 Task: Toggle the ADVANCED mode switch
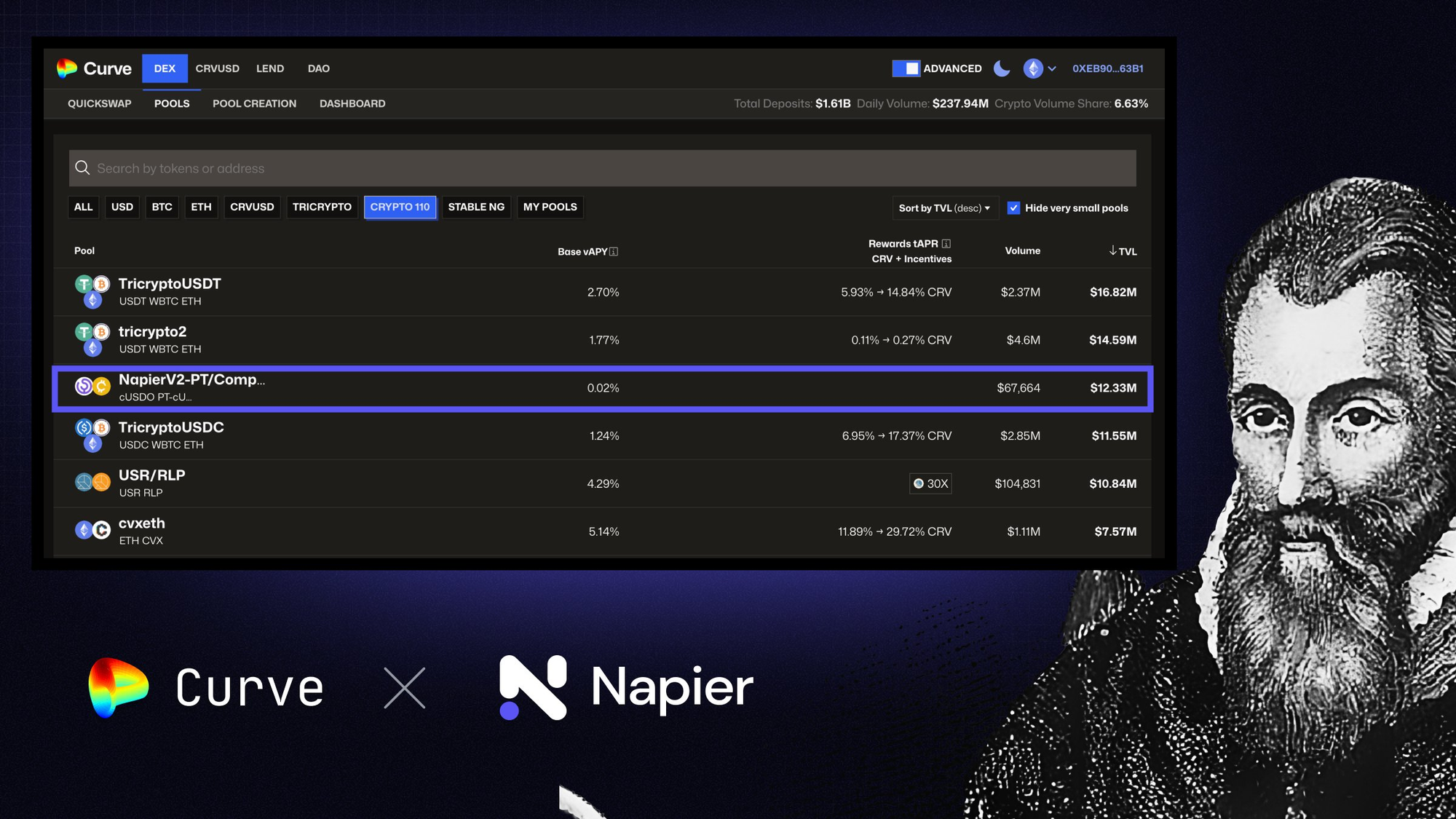click(x=906, y=68)
